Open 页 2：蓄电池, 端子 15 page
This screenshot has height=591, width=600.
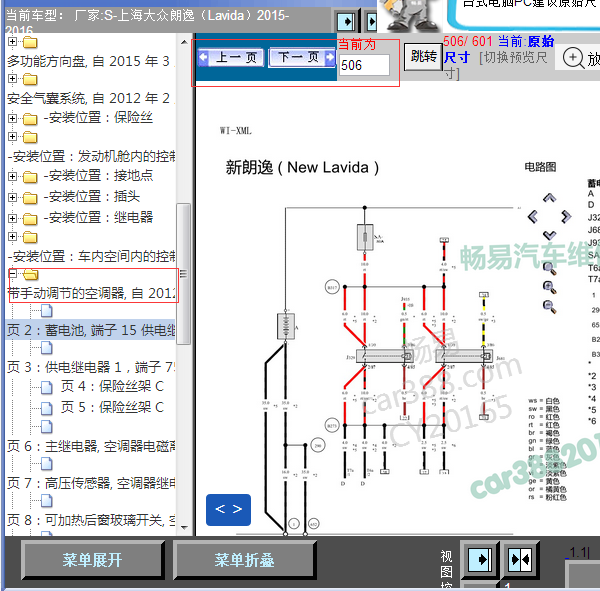pos(91,330)
